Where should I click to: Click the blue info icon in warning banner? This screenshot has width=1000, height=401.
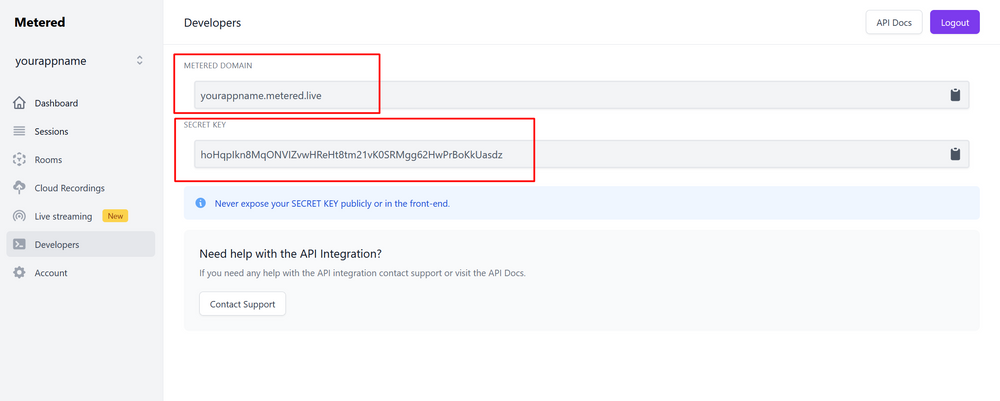coord(200,203)
